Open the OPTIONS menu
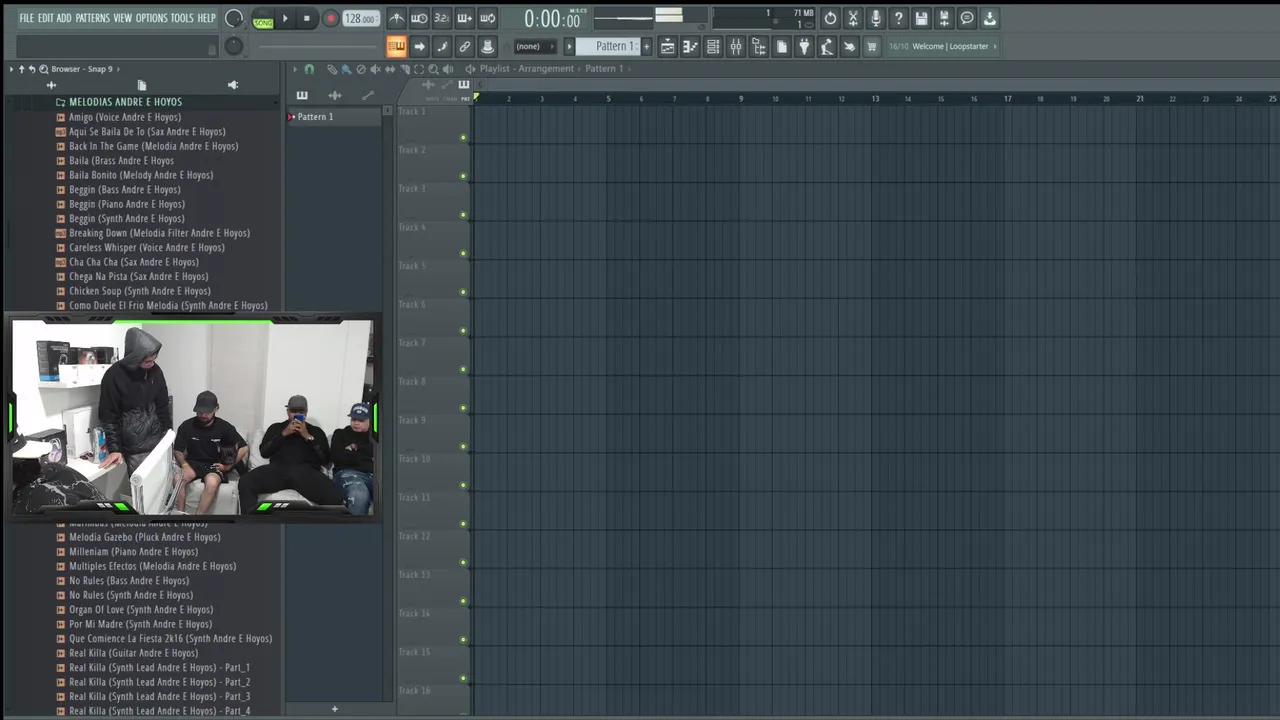The image size is (1280, 720). coord(152,18)
